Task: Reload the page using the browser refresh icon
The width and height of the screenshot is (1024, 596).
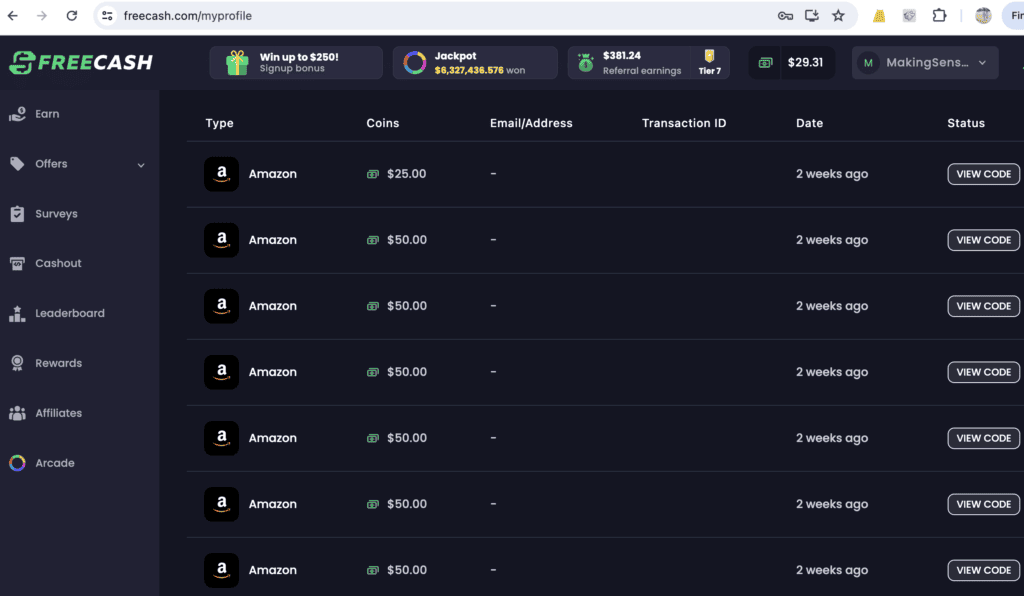Action: (x=71, y=16)
